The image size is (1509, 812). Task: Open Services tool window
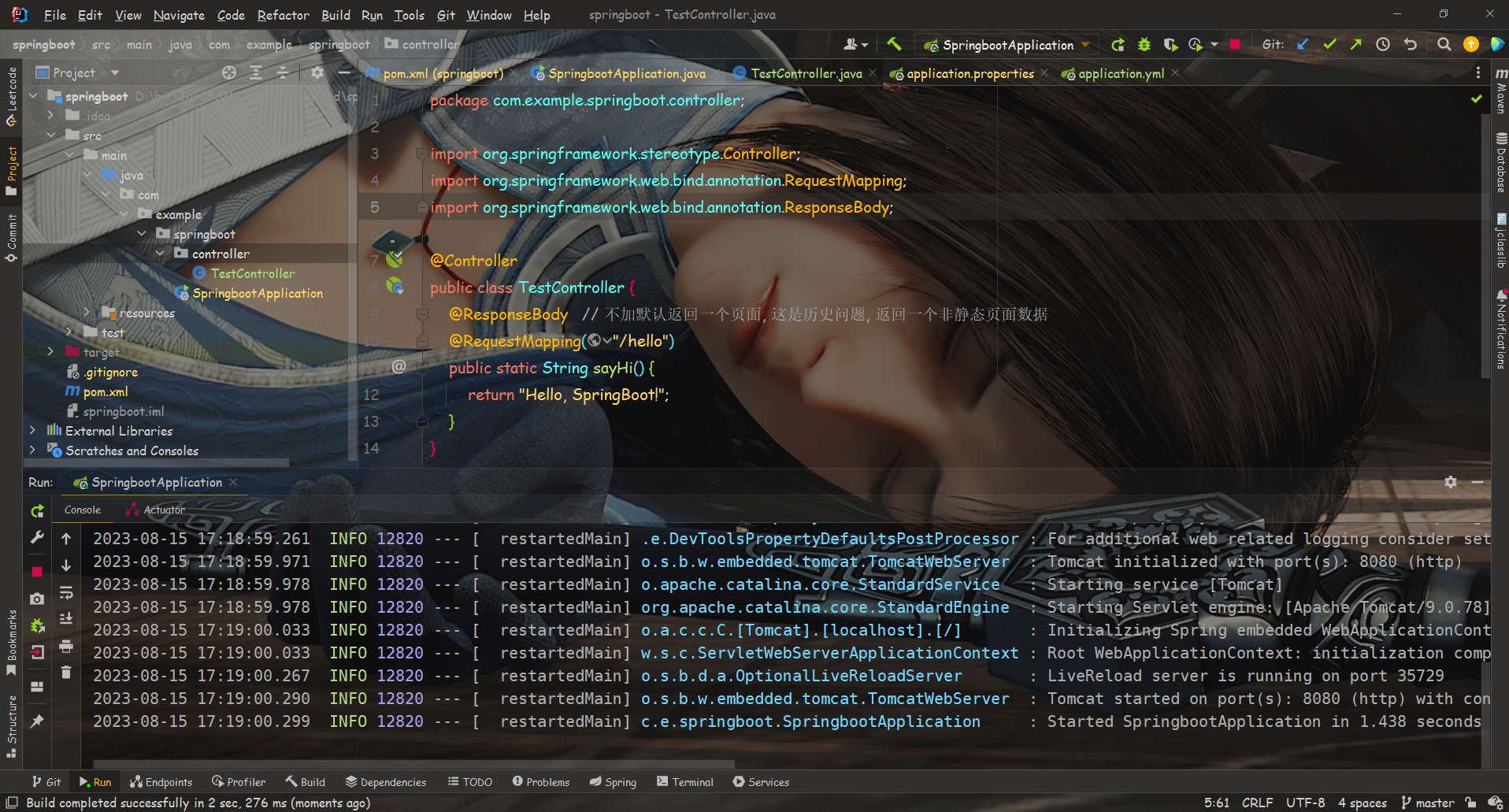click(761, 781)
